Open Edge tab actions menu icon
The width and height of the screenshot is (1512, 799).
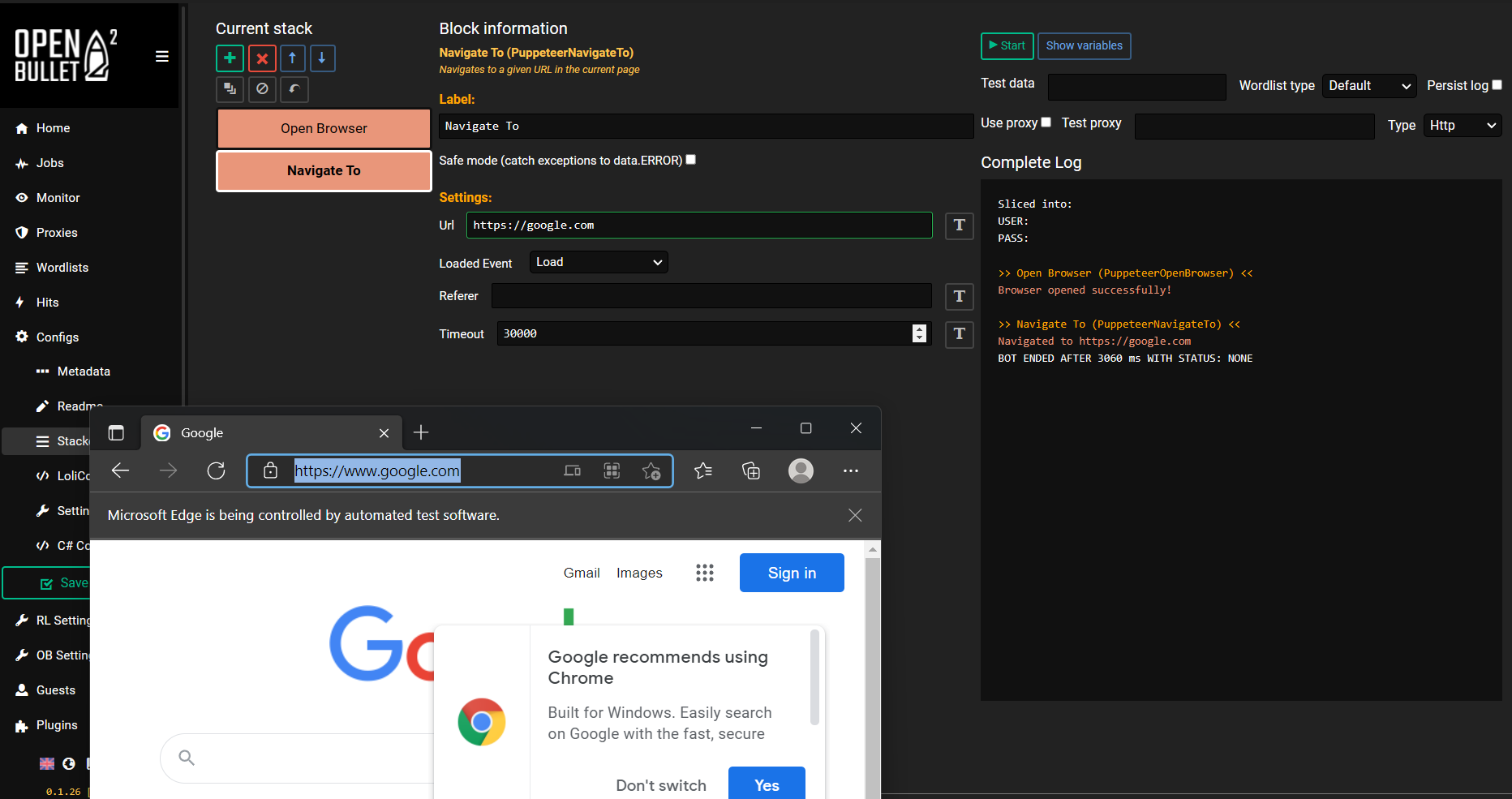point(116,433)
